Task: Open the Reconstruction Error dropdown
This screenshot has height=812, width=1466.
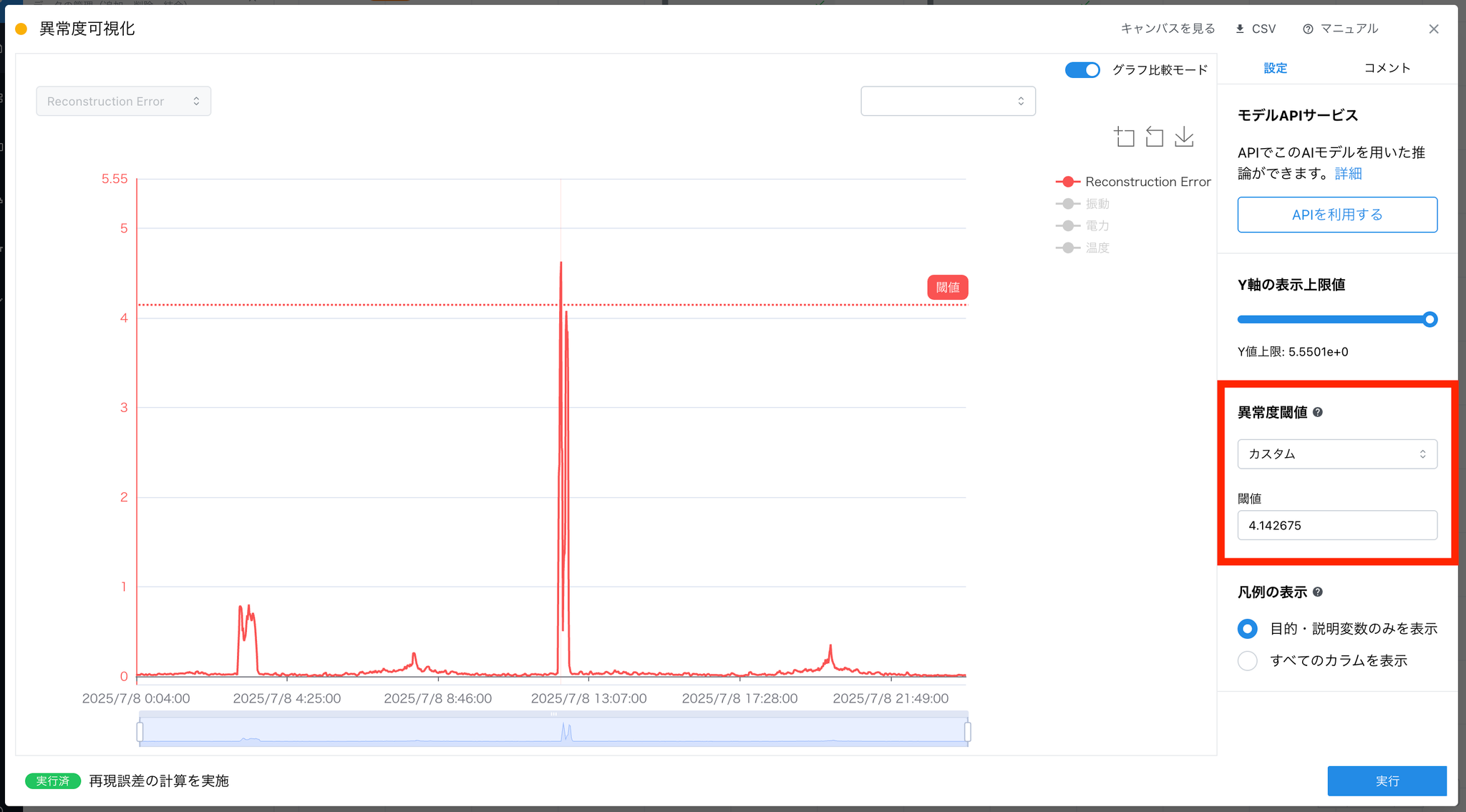Action: coord(123,102)
